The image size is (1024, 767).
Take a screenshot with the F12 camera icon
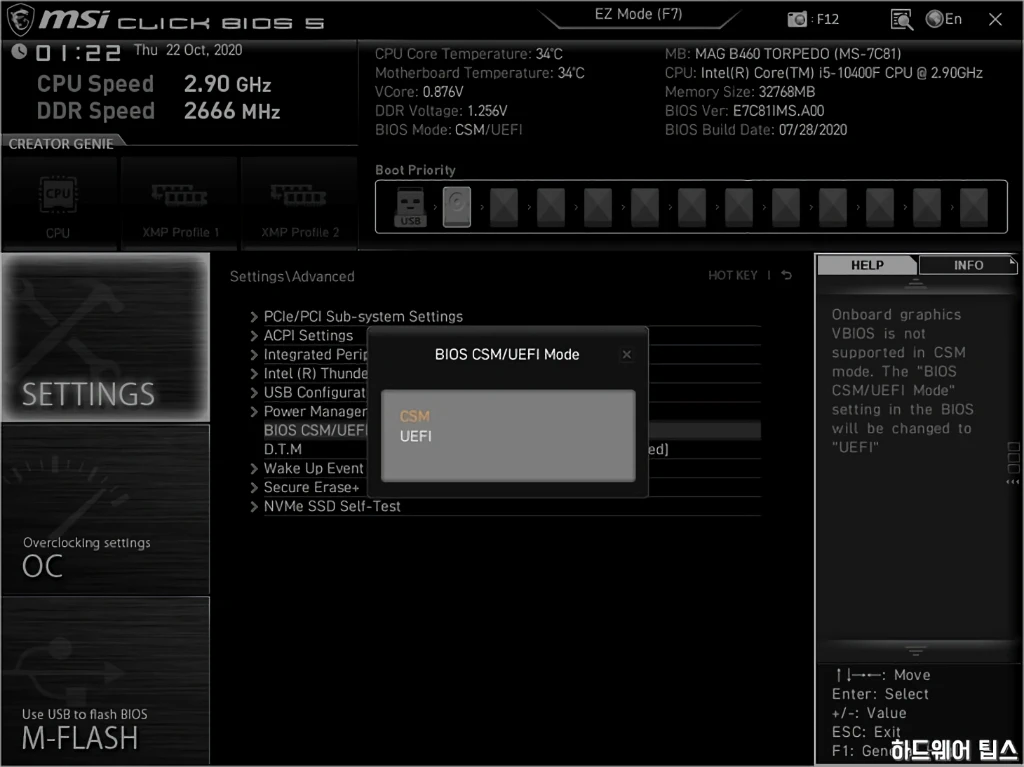(x=797, y=20)
